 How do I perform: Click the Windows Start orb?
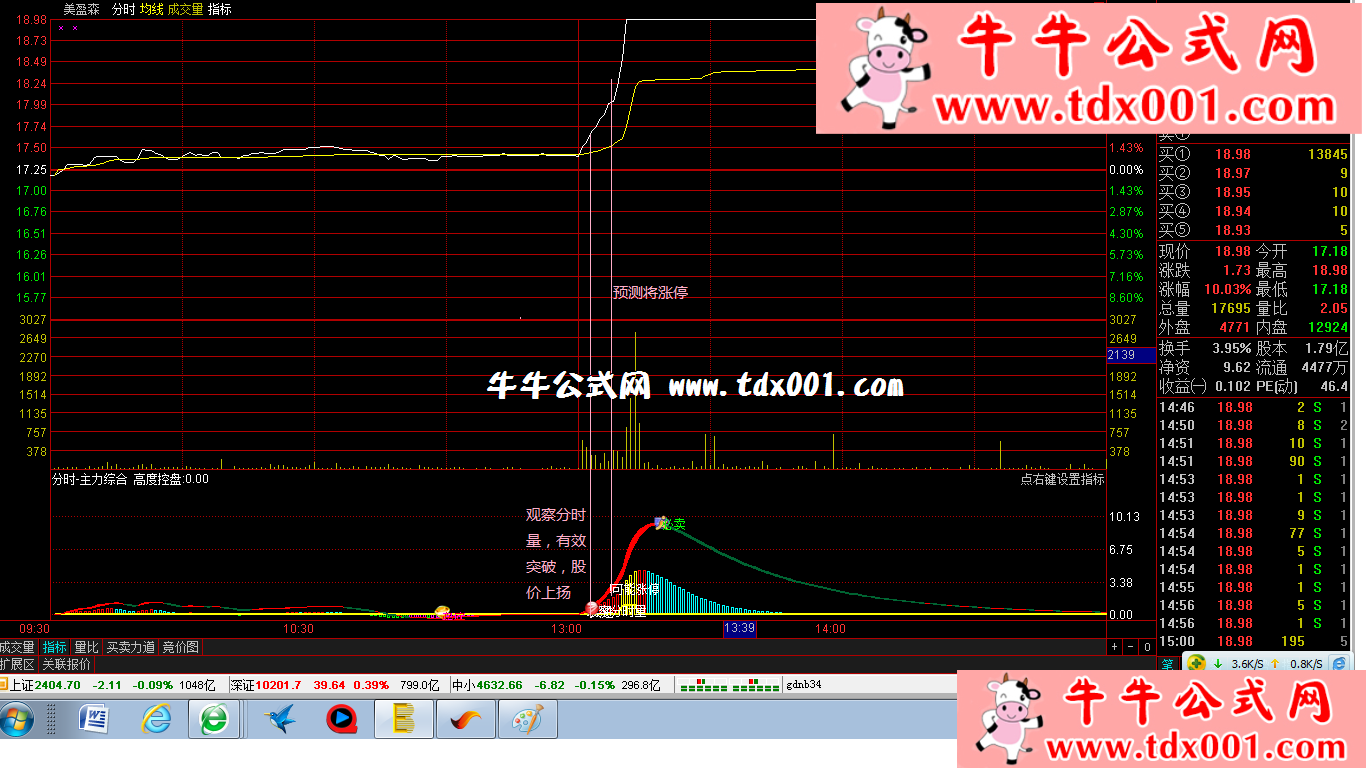click(x=19, y=719)
